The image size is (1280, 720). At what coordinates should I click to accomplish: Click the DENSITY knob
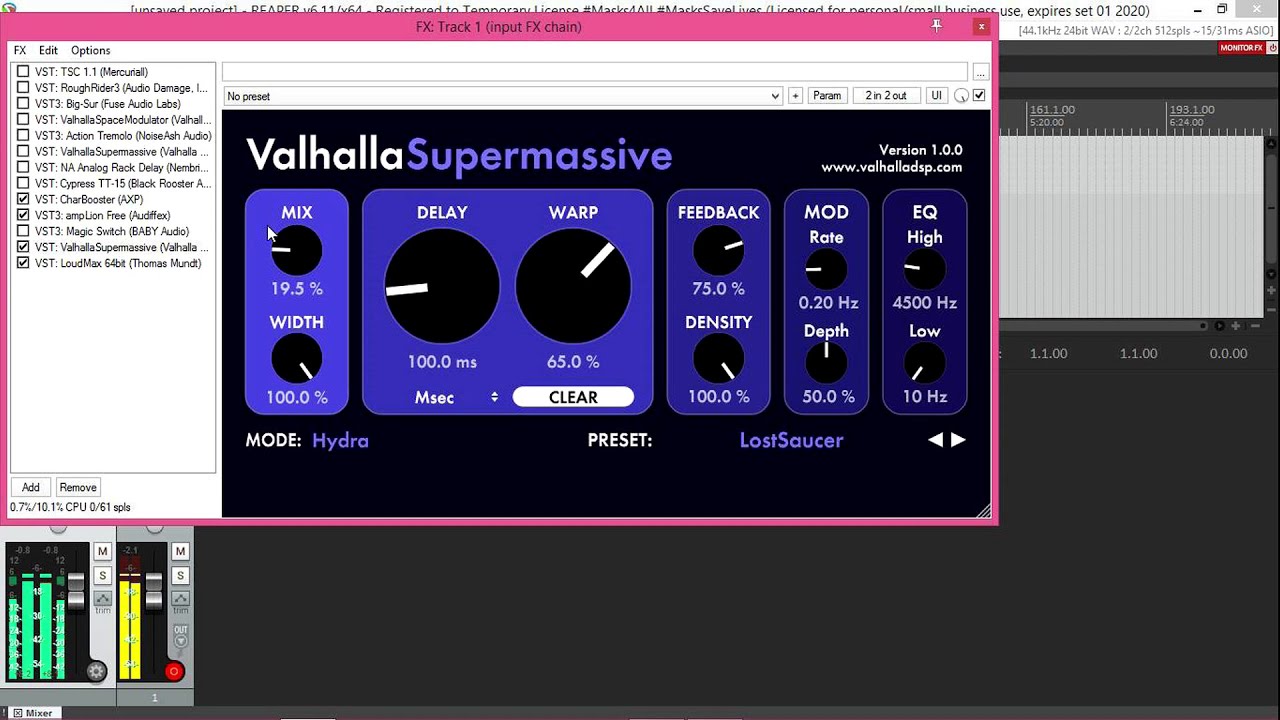click(719, 359)
